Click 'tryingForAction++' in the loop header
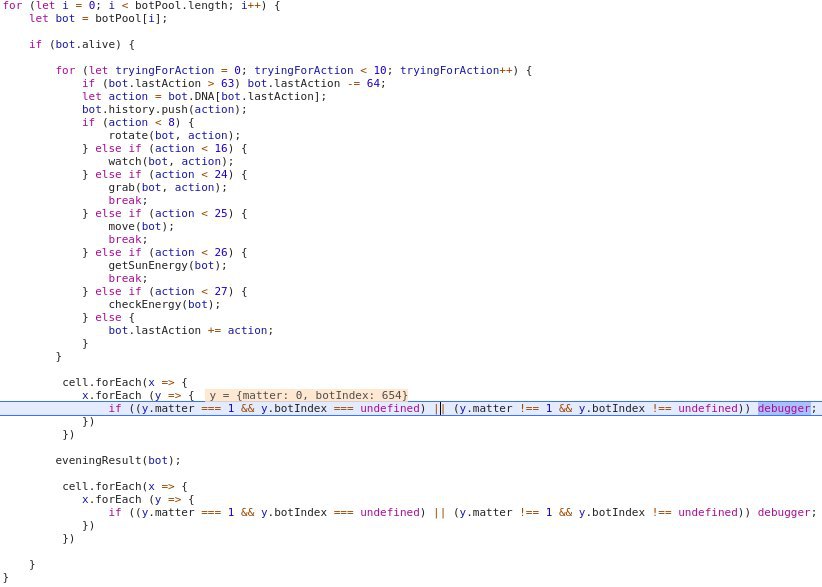The height and width of the screenshot is (587, 822). pyautogui.click(x=456, y=70)
